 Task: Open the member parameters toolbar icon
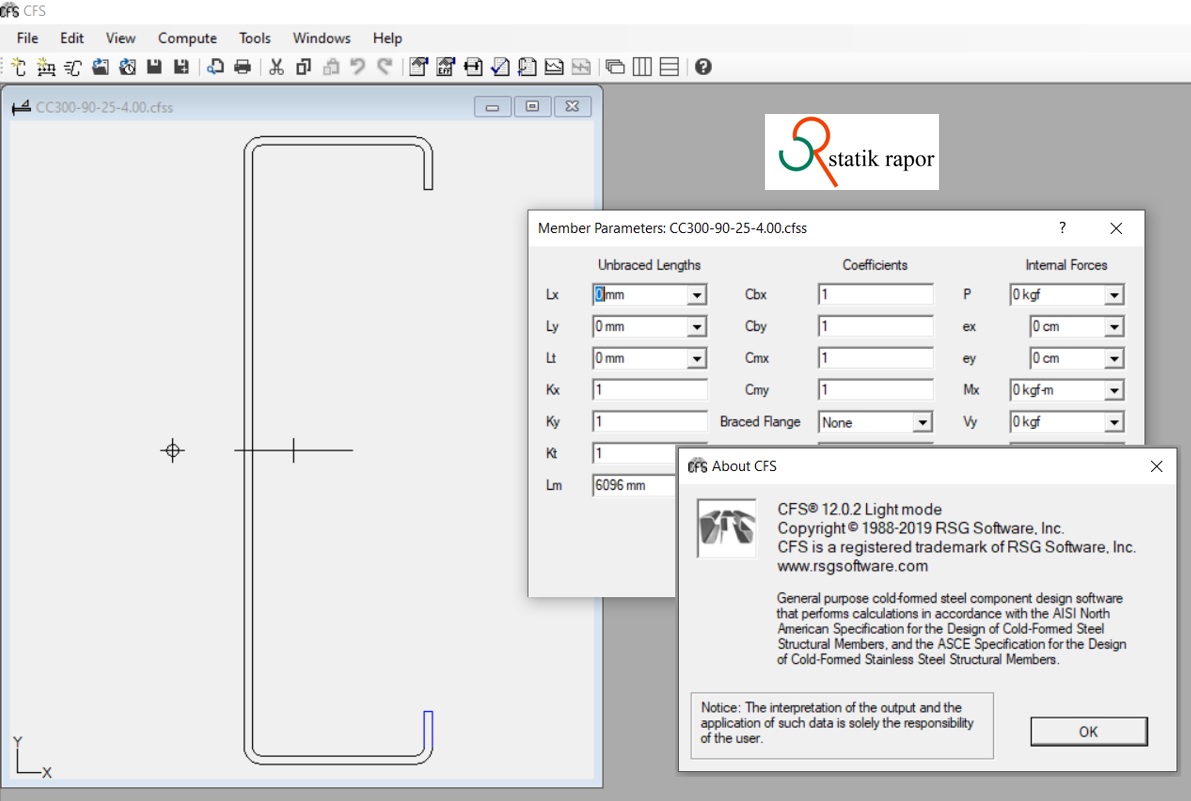point(473,67)
